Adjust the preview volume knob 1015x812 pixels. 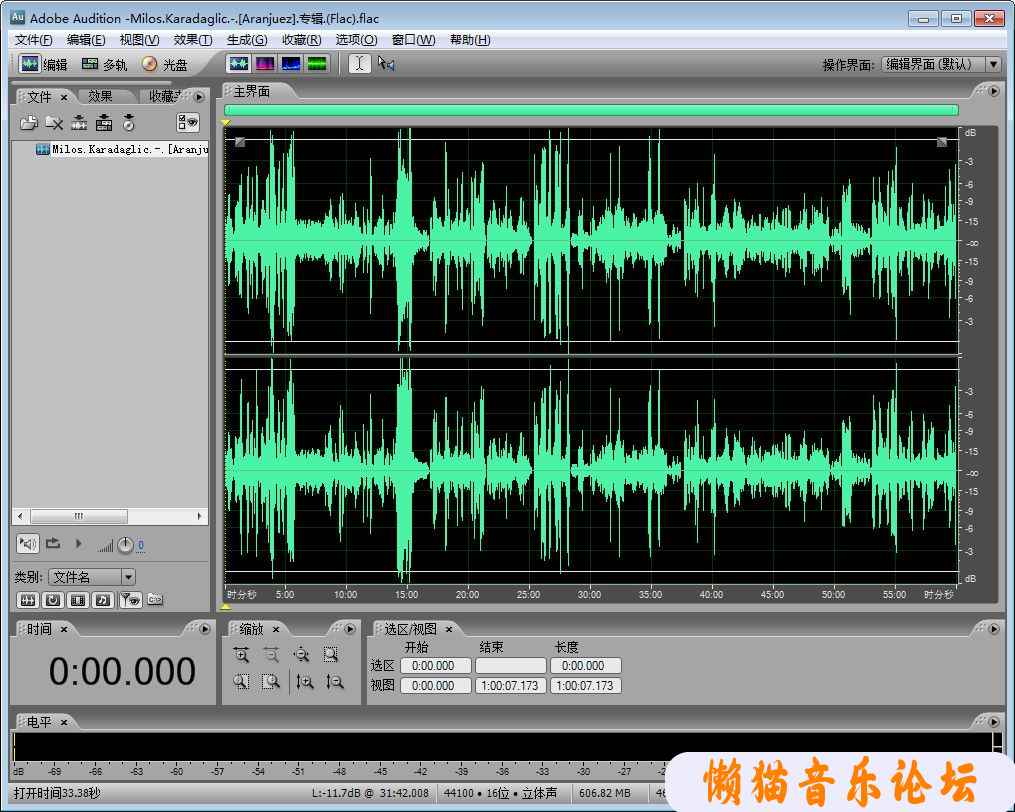pos(125,545)
